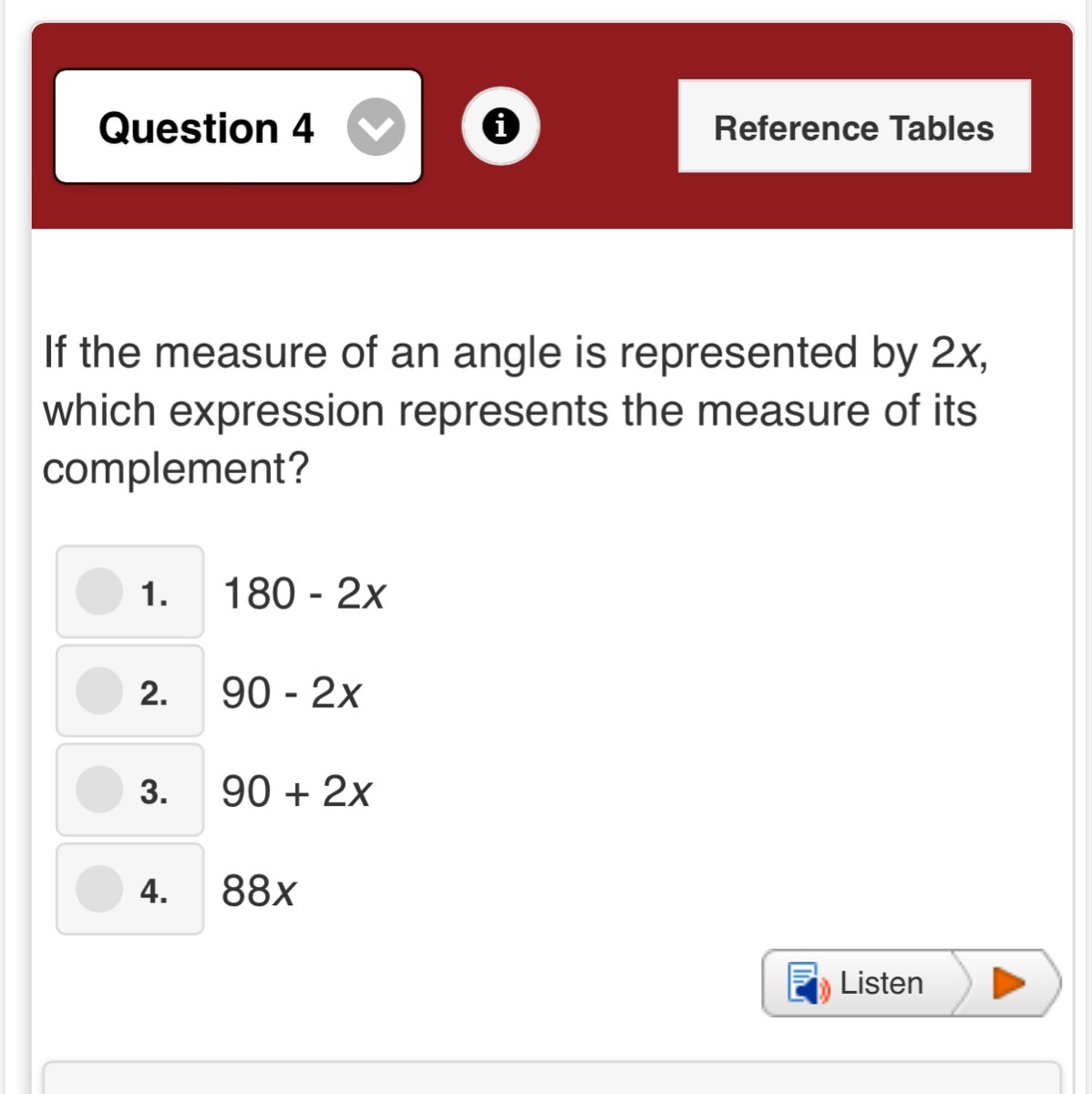
Task: Select answer choice 2 radio button
Action: (99, 690)
